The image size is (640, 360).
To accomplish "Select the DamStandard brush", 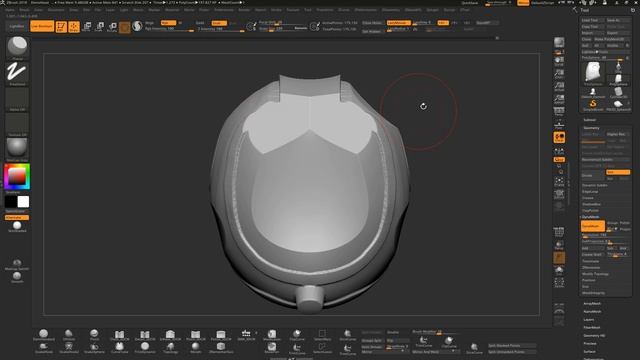I will point(44,335).
